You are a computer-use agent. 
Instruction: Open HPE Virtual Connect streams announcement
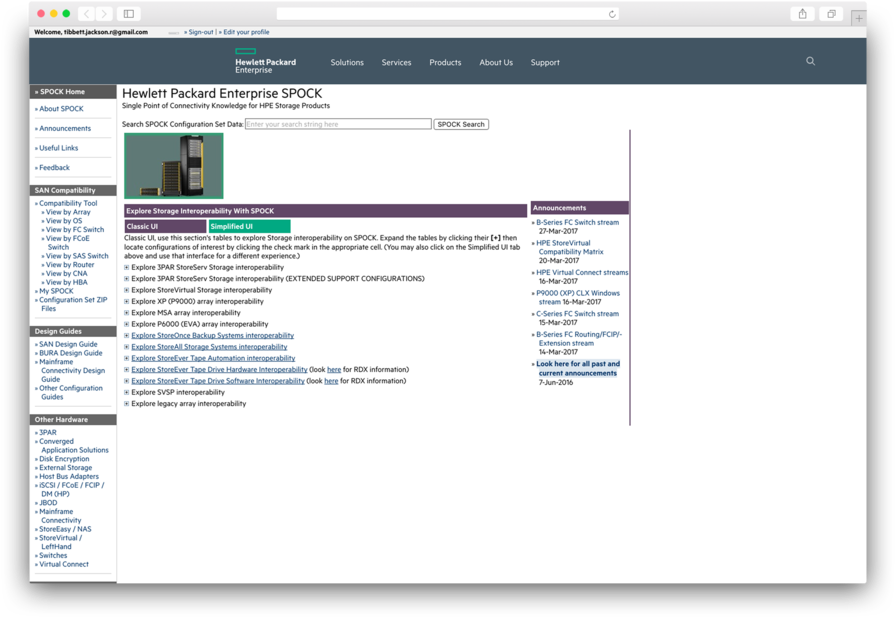tap(582, 272)
